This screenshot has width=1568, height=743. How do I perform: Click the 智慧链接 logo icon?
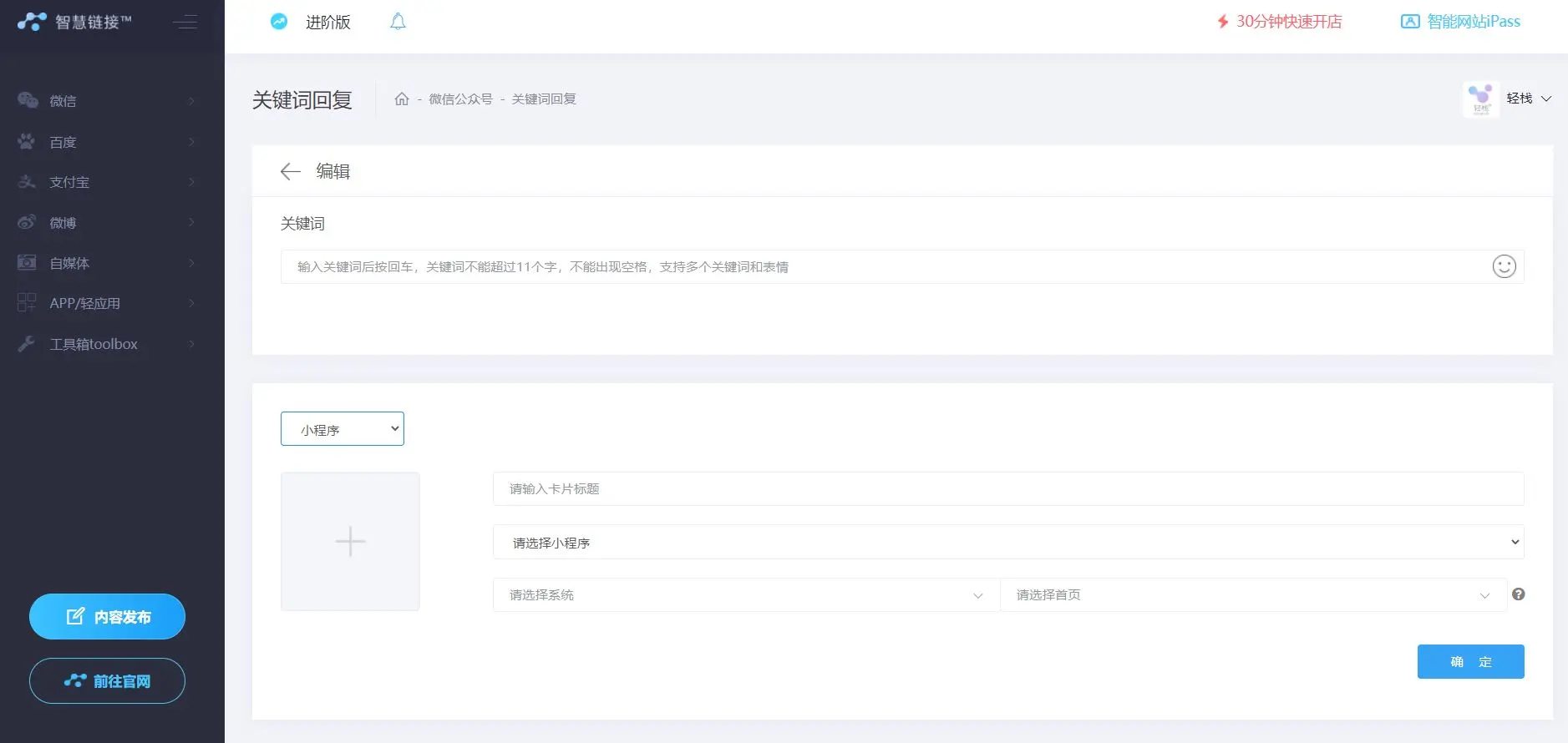point(32,22)
